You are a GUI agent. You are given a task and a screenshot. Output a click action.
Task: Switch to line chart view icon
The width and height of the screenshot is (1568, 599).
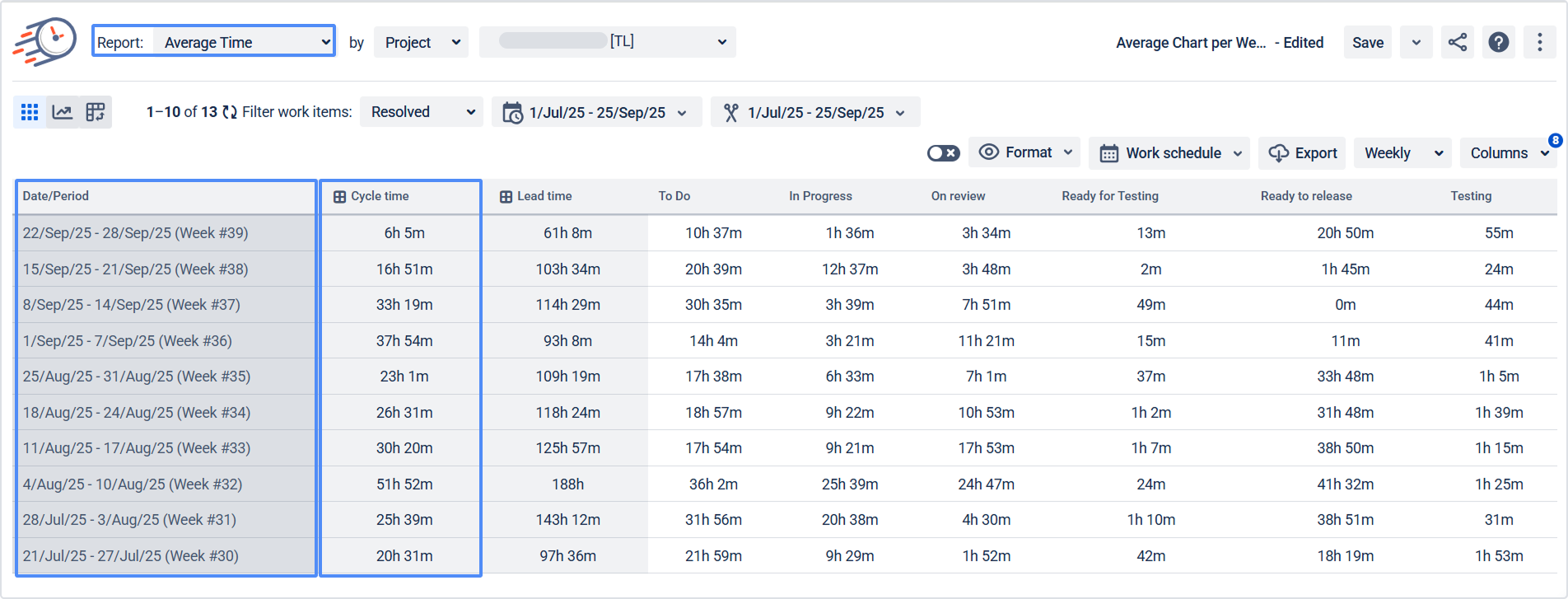(x=63, y=112)
